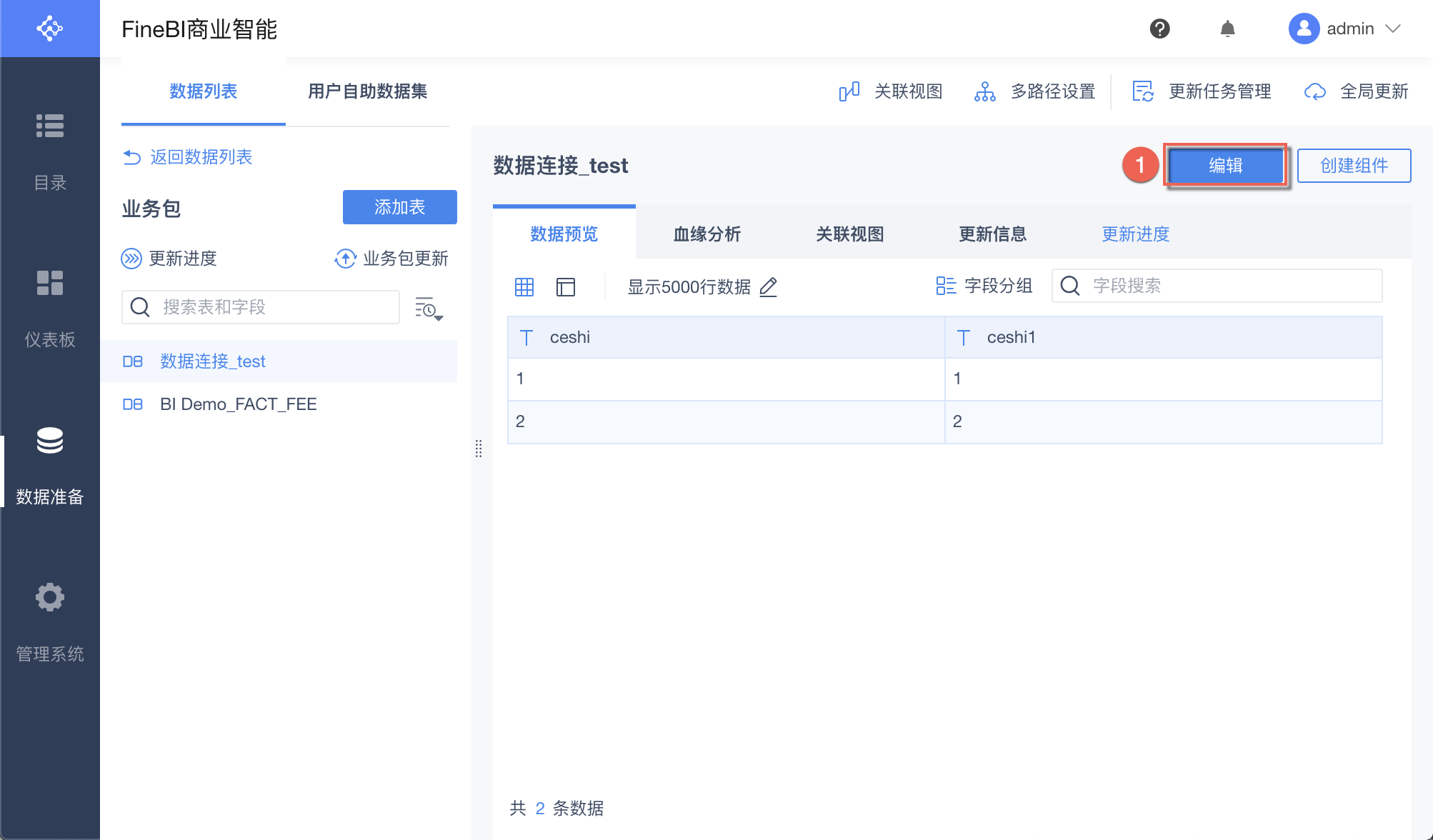Toggle the single-column view mode
1433x840 pixels.
pyautogui.click(x=566, y=287)
